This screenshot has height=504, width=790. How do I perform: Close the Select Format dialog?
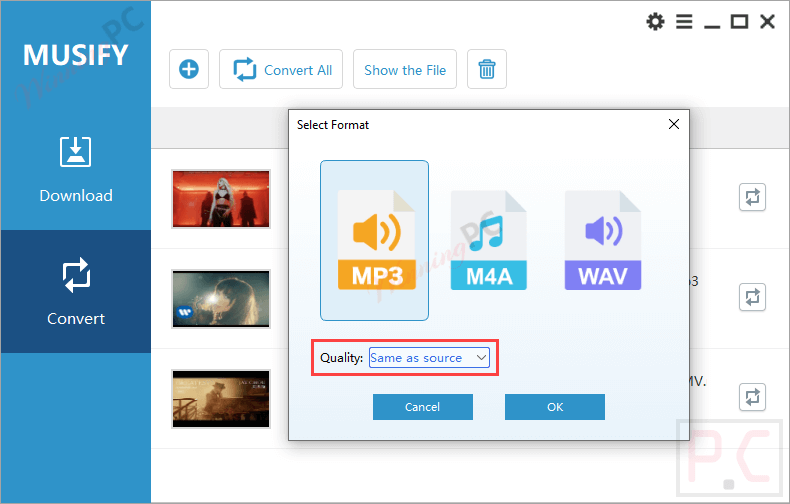tap(674, 124)
